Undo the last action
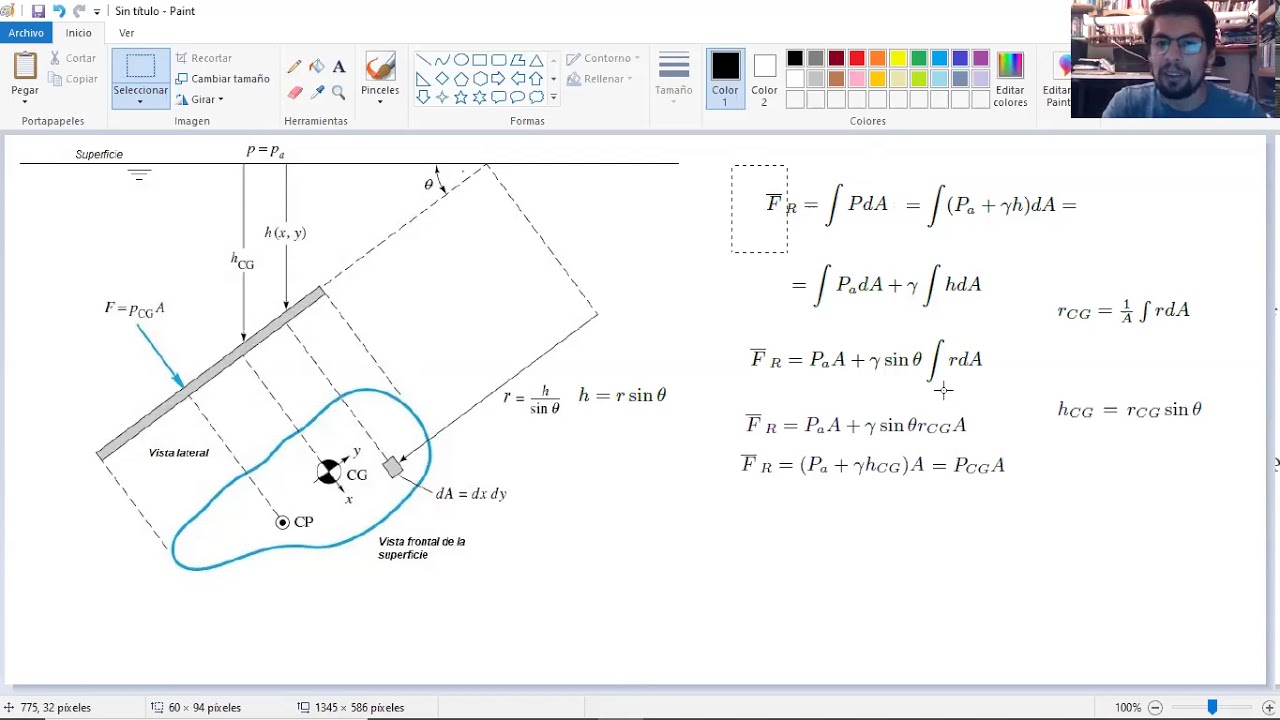The height and width of the screenshot is (720, 1280). pyautogui.click(x=59, y=11)
